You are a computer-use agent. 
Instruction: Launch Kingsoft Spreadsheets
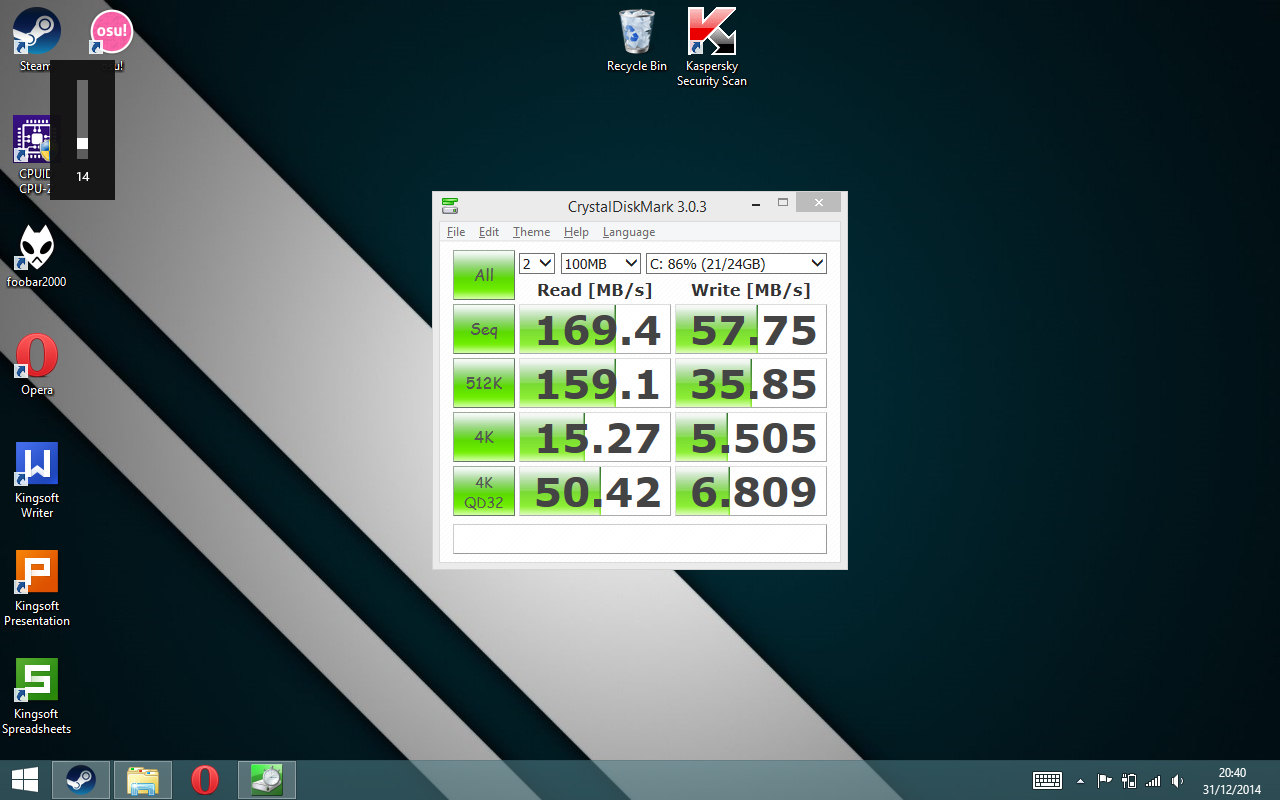coord(37,696)
